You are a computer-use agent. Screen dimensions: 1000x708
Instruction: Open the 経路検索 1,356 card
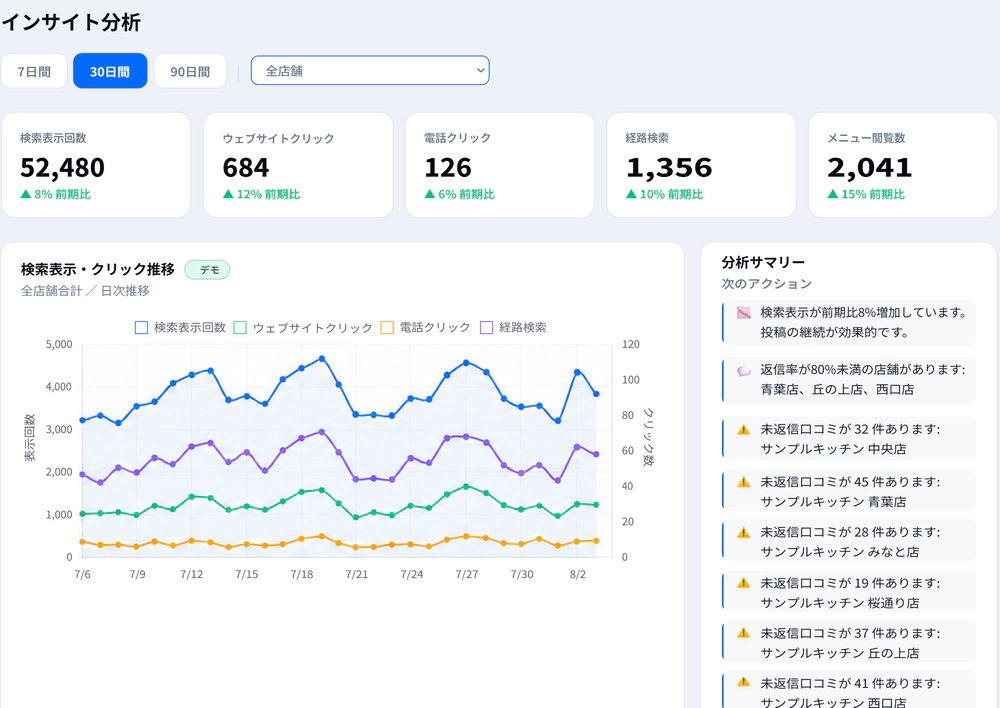pyautogui.click(x=701, y=165)
